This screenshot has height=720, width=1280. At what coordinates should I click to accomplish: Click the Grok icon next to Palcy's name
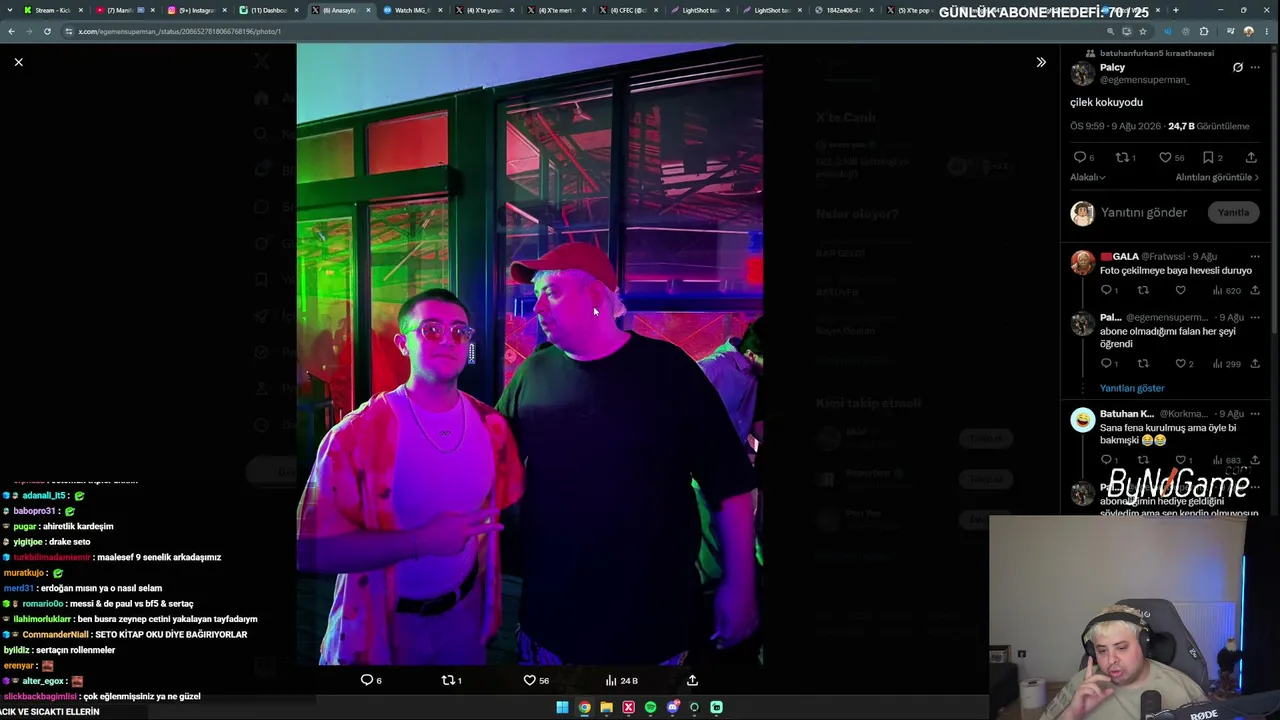(x=1238, y=68)
